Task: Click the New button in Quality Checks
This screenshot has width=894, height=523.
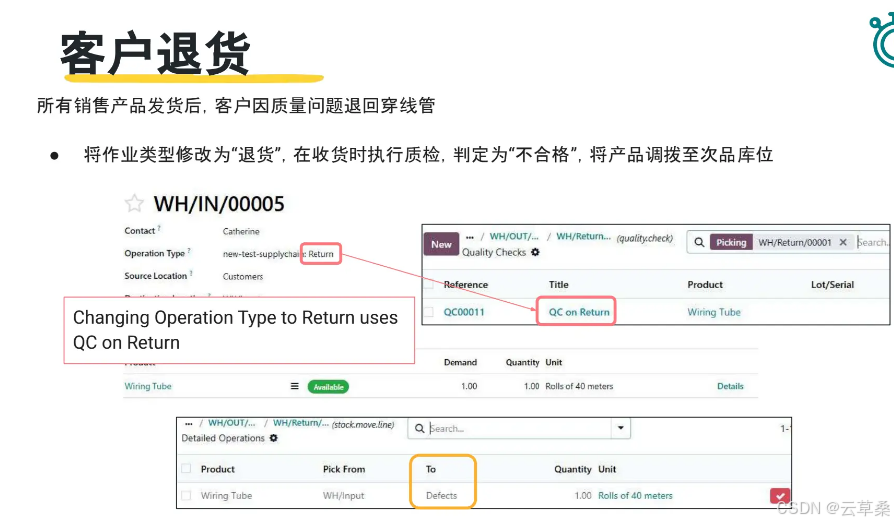Action: (441, 244)
